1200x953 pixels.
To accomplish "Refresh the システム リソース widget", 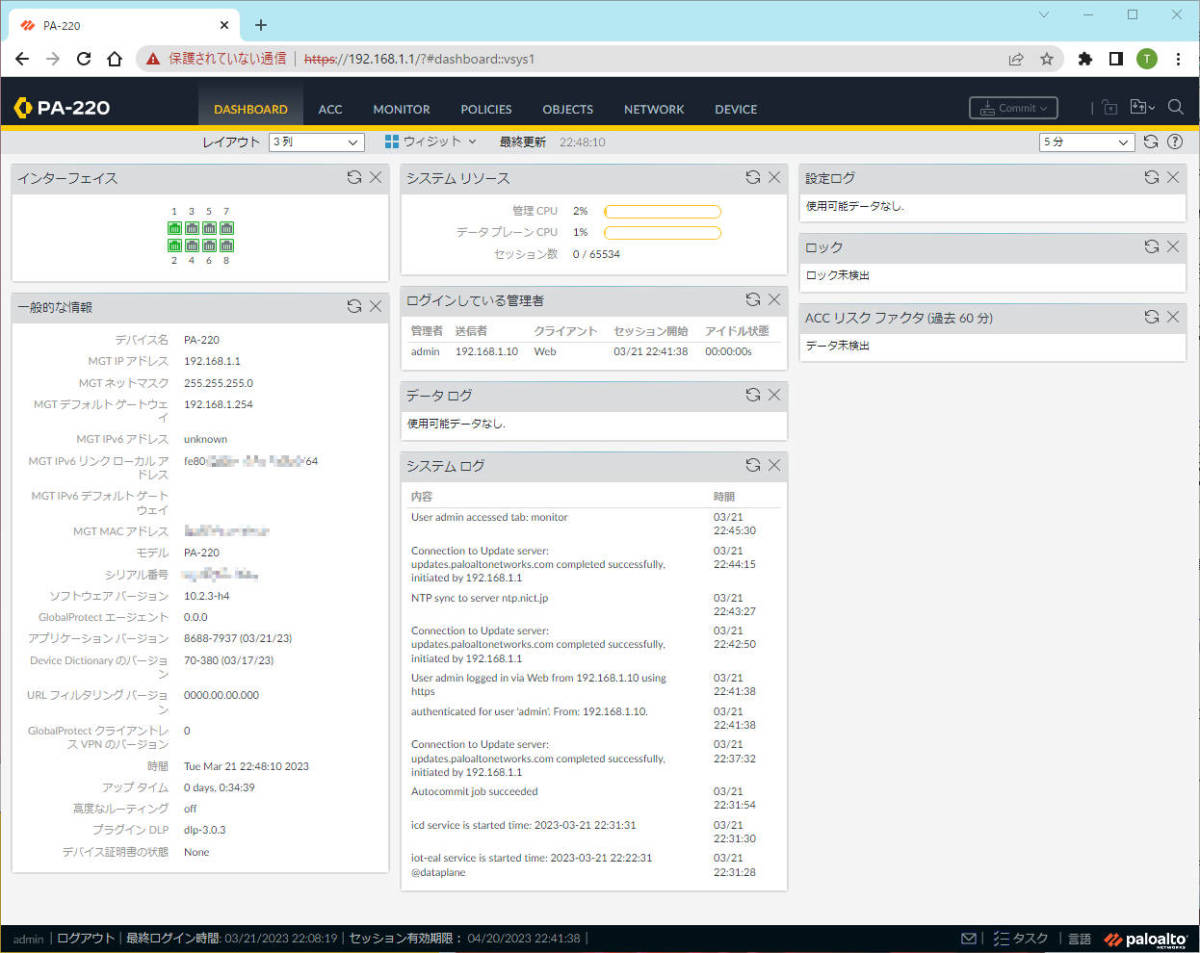I will 753,177.
